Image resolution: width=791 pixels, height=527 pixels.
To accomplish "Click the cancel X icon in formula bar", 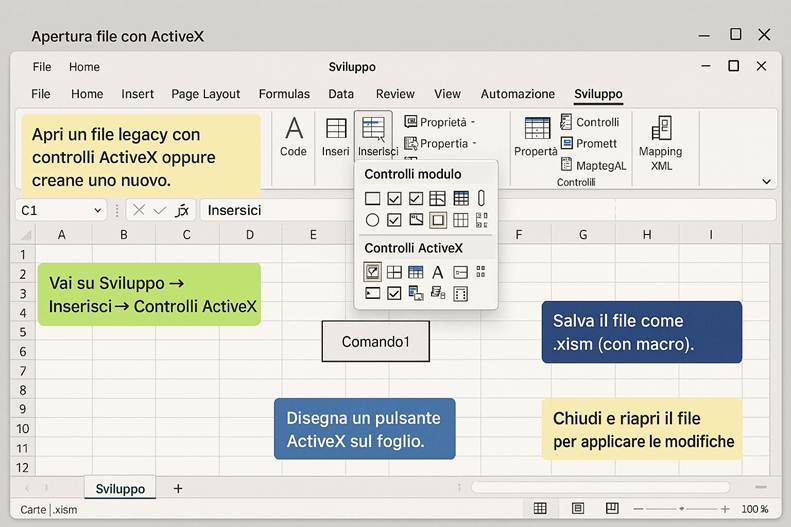I will click(x=138, y=210).
